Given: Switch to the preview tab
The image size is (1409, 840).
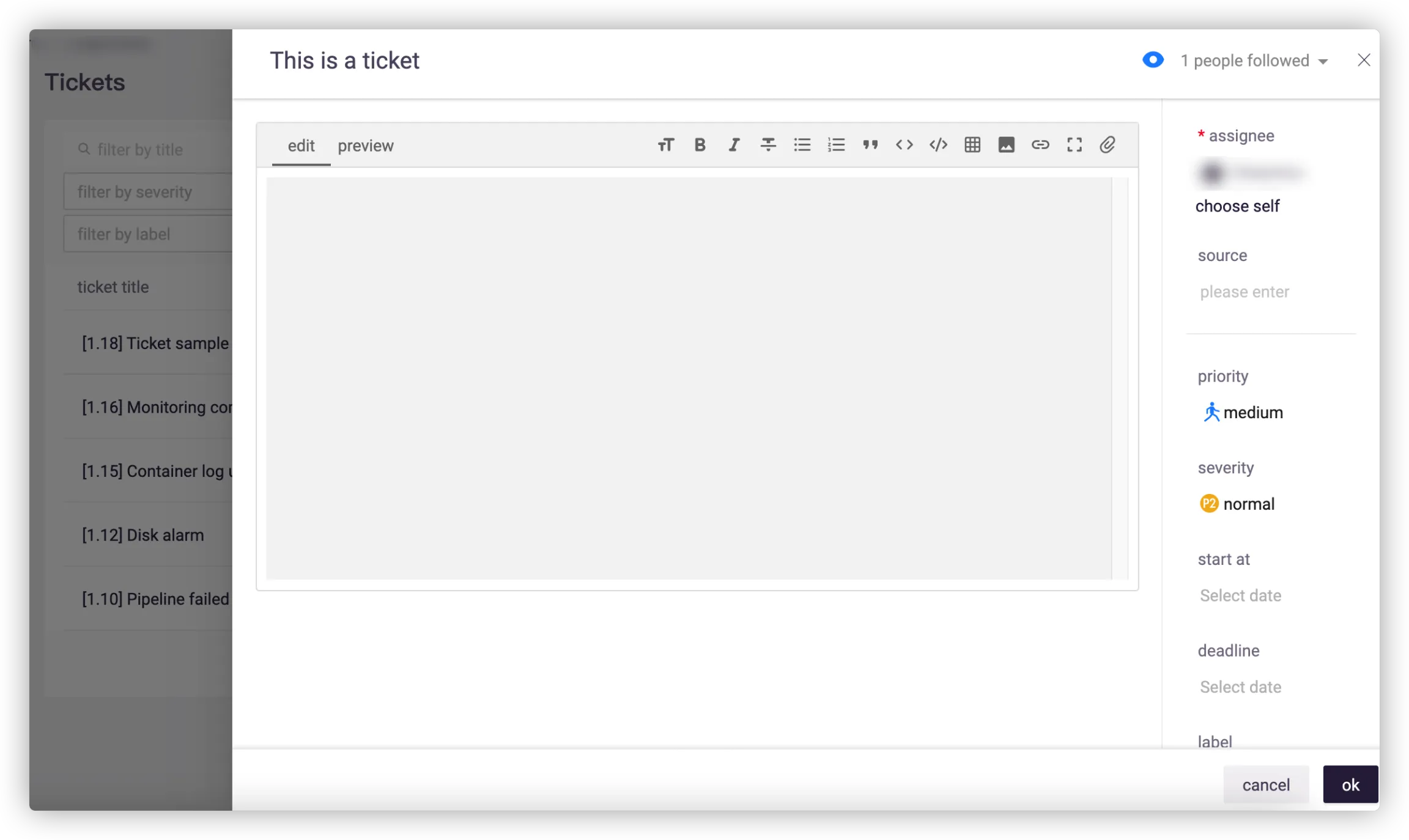Looking at the screenshot, I should click(x=366, y=146).
